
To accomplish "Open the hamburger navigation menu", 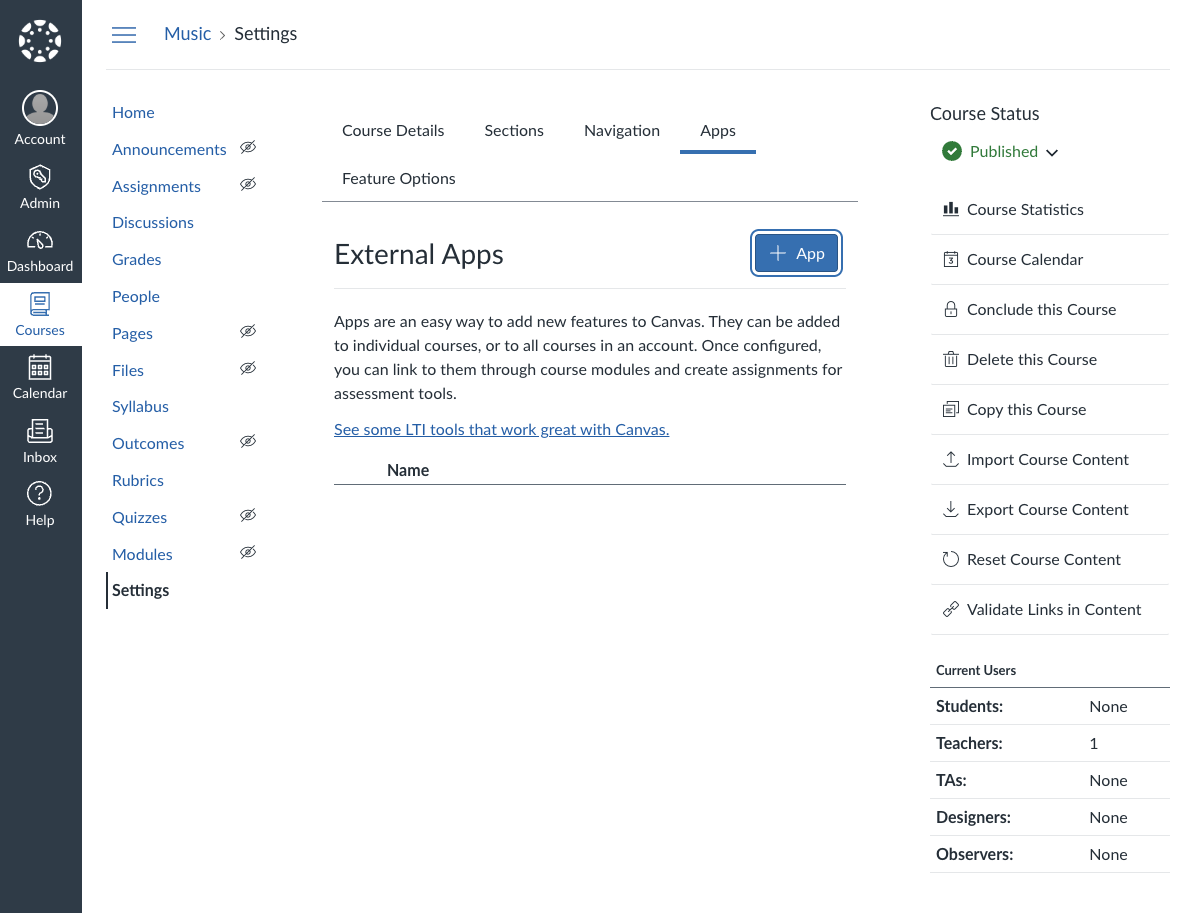I will tap(124, 34).
